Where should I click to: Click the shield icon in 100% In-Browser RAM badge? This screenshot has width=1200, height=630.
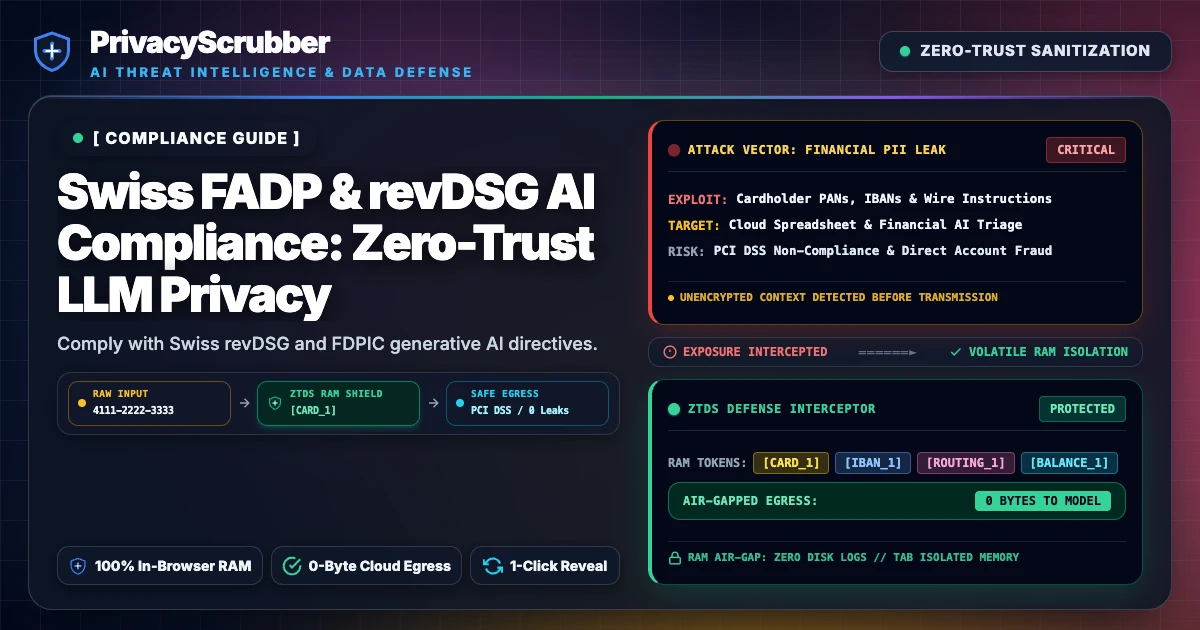(78, 566)
